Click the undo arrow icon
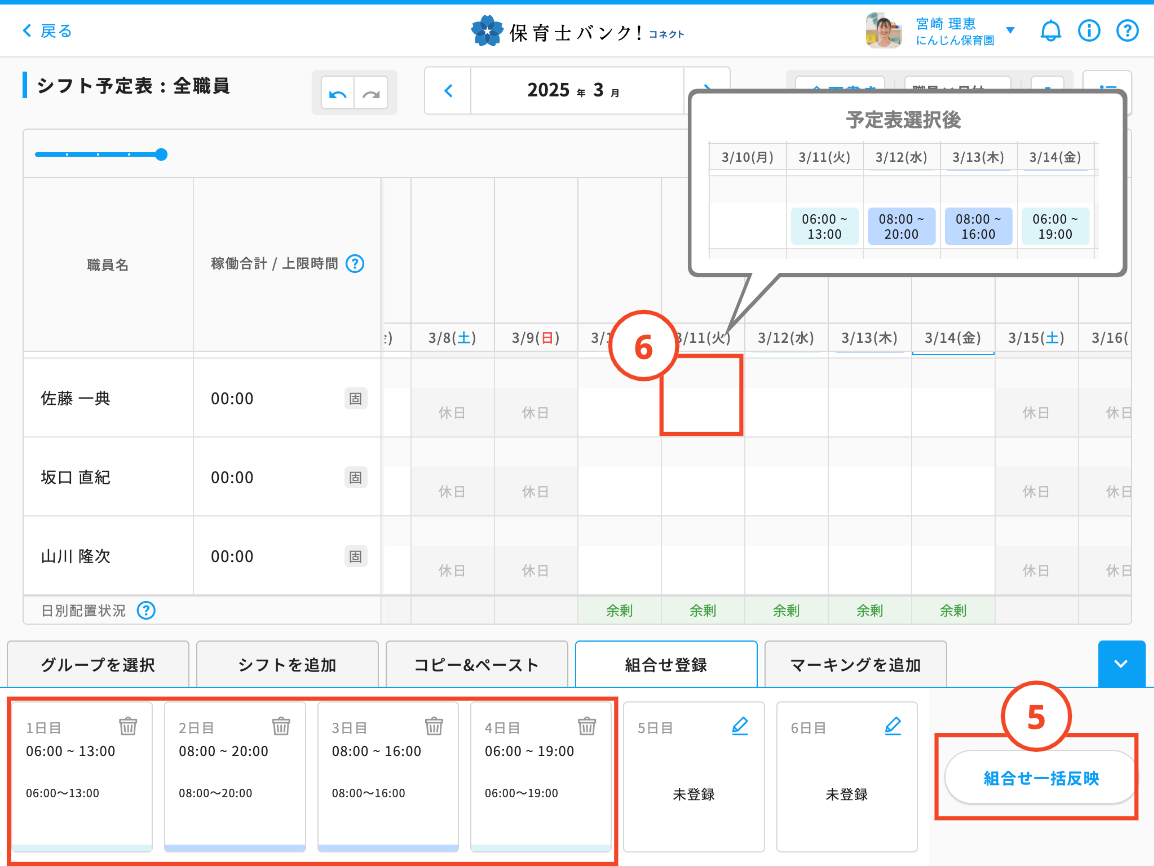 tap(338, 93)
